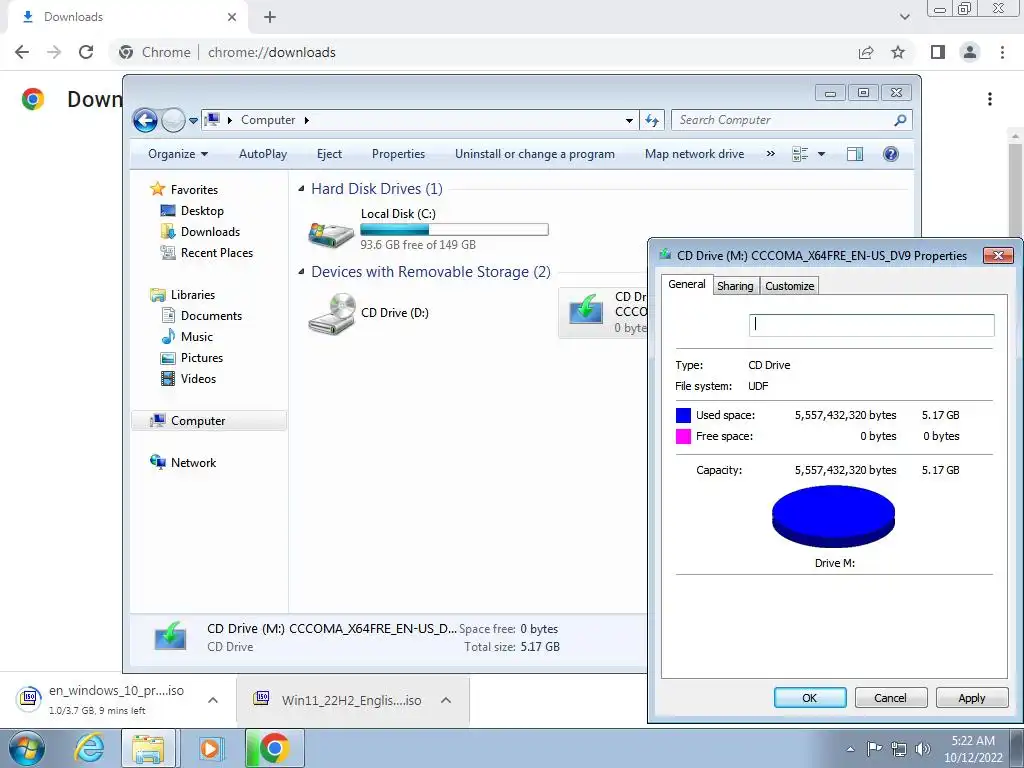Screen dimensions: 1024x768
Task: Collapse Devices with Removable Storage group
Action: click(301, 272)
